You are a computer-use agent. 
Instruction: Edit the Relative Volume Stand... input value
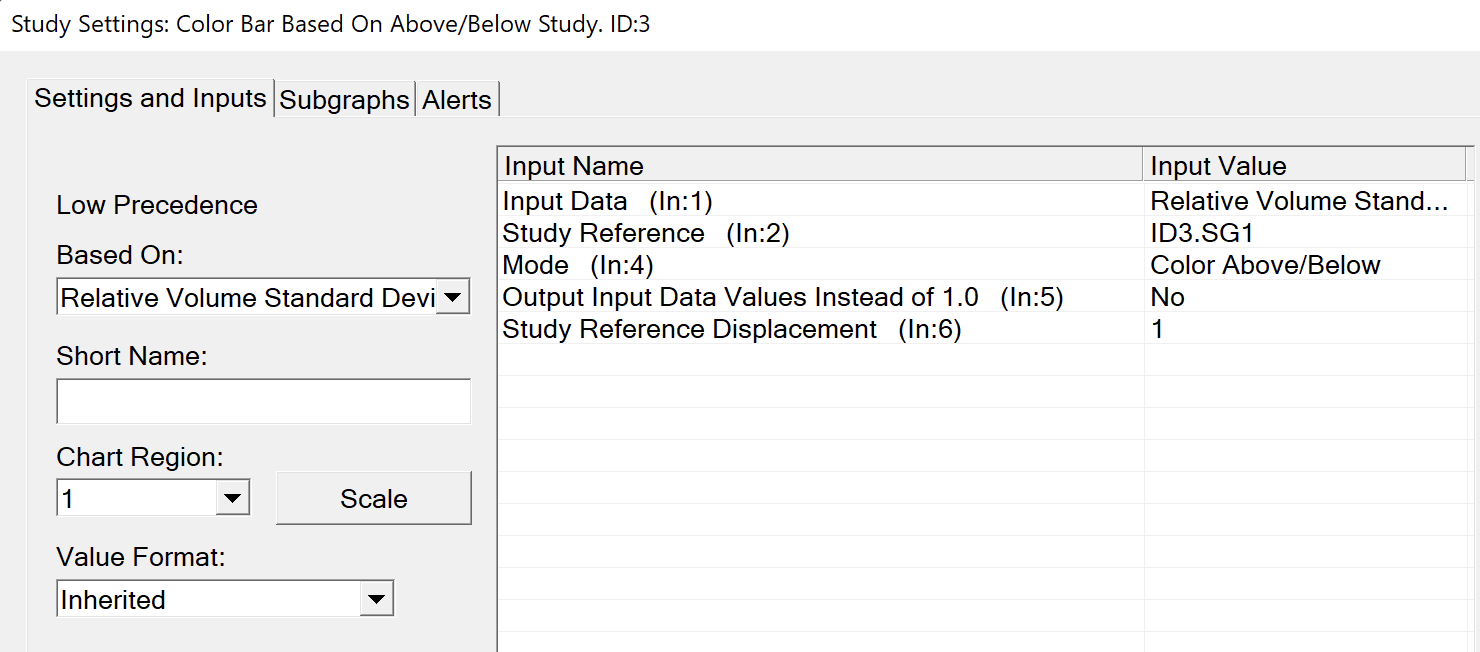click(1298, 201)
